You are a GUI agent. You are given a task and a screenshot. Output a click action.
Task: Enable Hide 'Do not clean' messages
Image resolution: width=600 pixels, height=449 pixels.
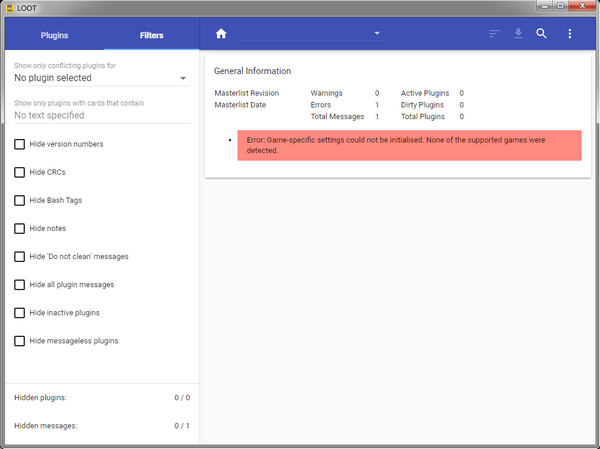tap(20, 256)
